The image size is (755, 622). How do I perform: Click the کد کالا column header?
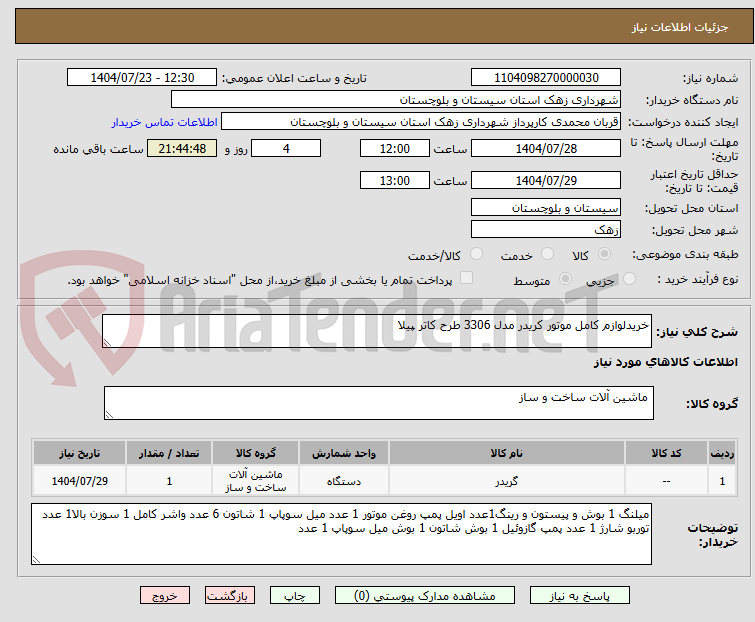pos(666,453)
